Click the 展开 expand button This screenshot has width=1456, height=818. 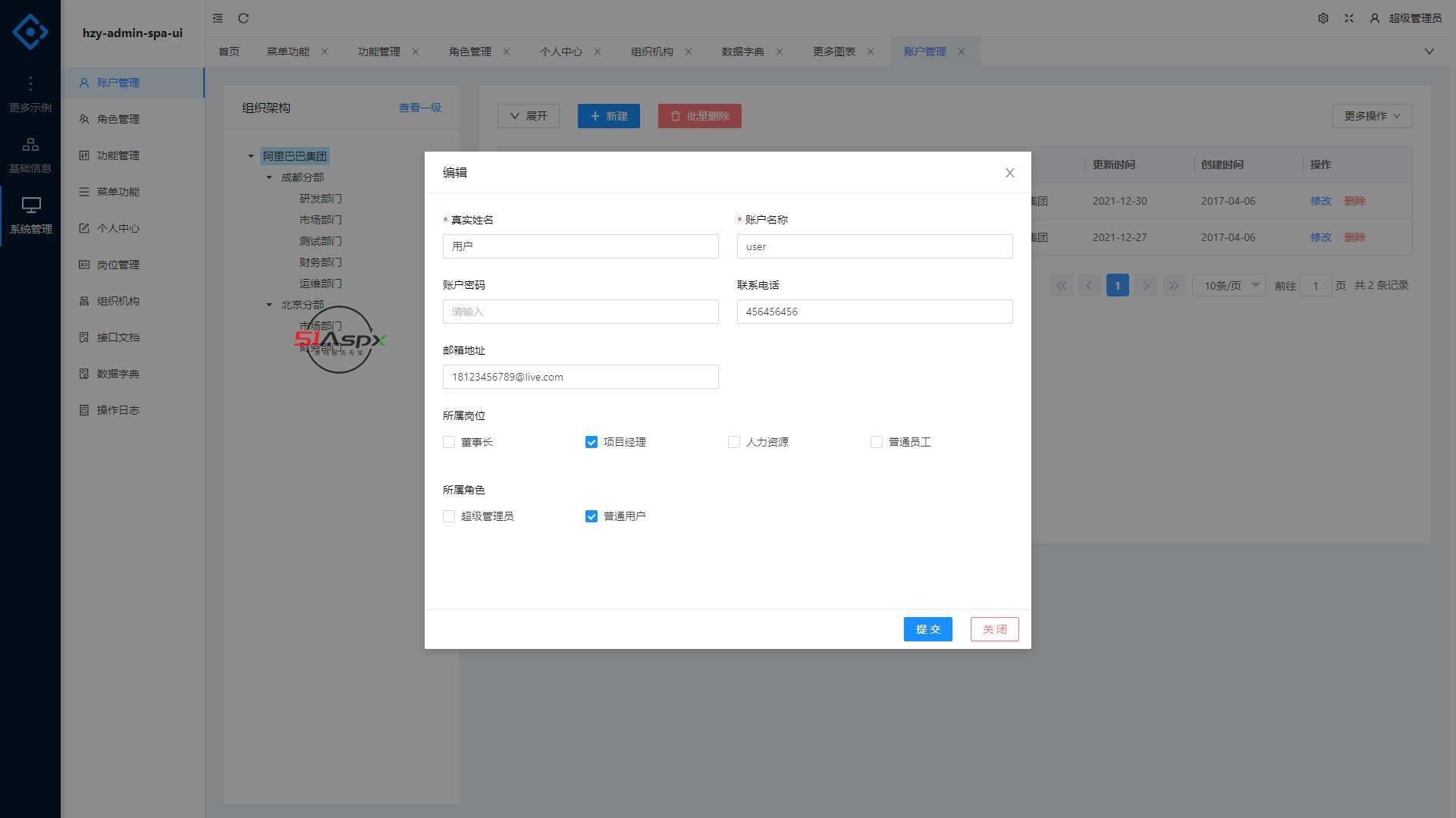529,116
